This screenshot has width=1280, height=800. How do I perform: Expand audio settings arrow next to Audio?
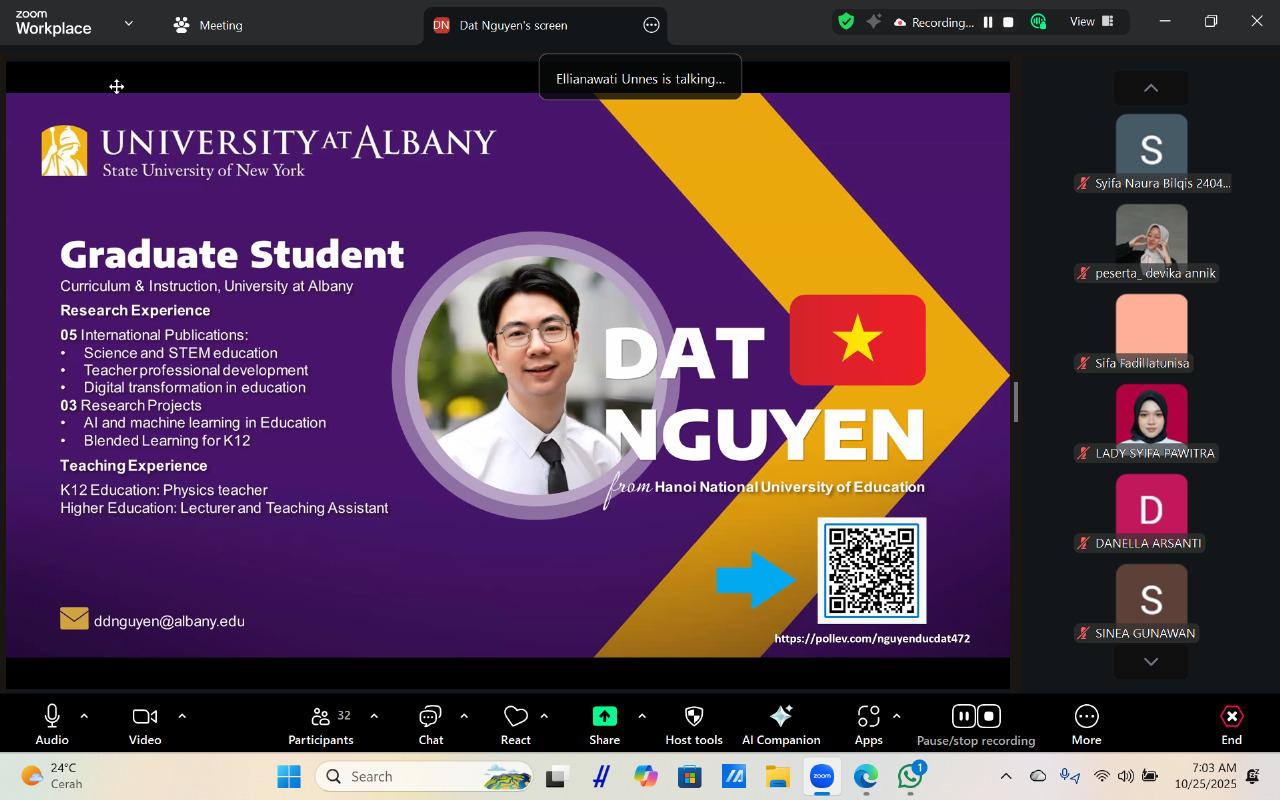pos(84,716)
